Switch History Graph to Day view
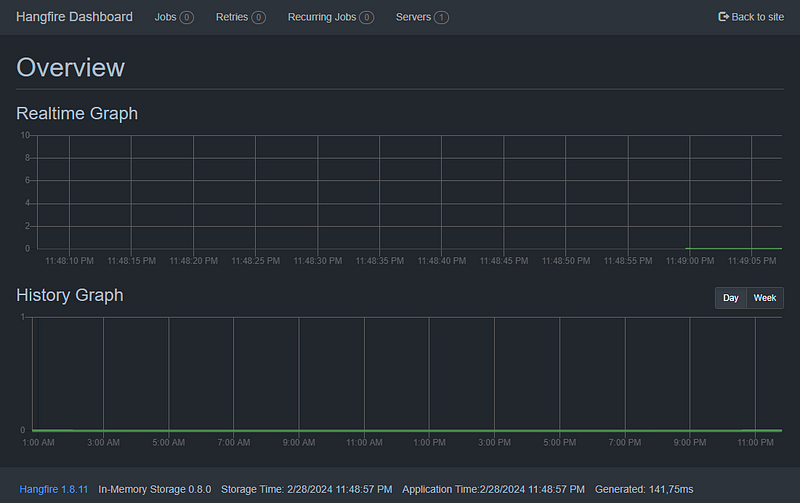Viewport: 800px width, 503px height. coord(731,298)
